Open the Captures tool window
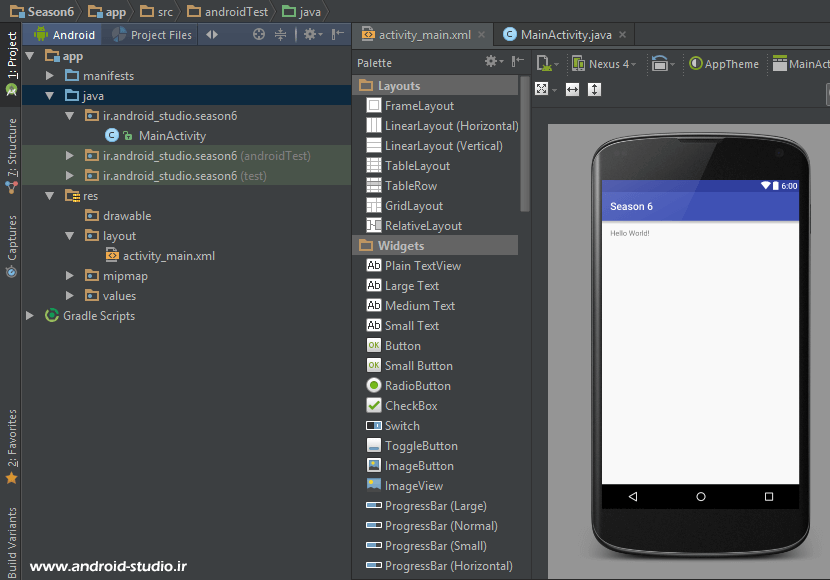This screenshot has height=580, width=830. [11, 246]
